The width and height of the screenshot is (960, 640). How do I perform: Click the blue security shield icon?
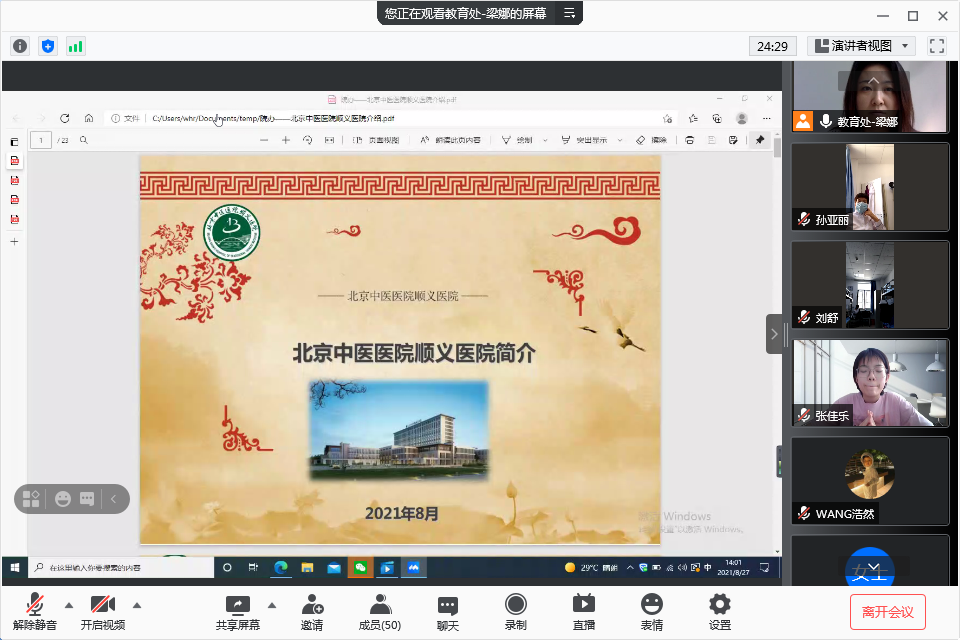[x=48, y=46]
